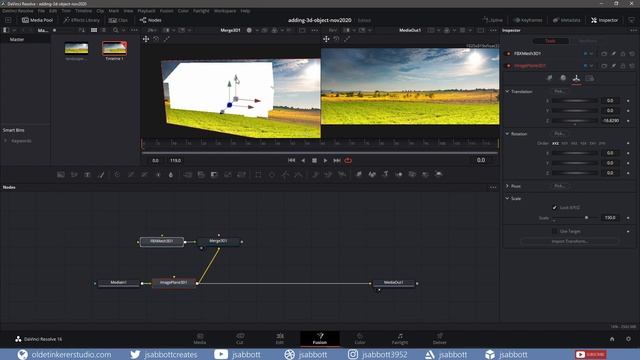This screenshot has height=360, width=640.
Task: Click the Translation Z slider
Action: (575, 121)
